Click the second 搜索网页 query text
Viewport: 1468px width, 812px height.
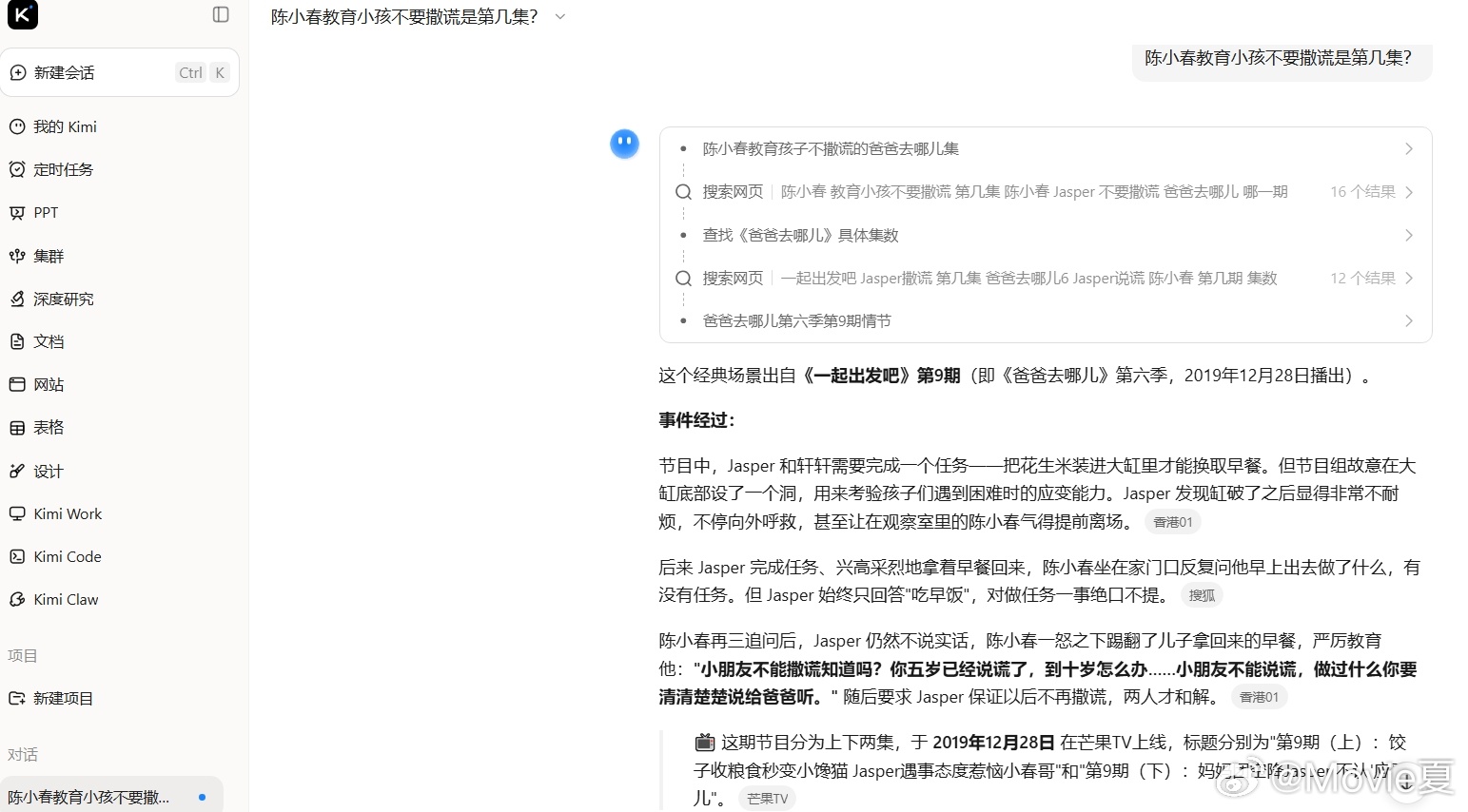tap(1028, 279)
